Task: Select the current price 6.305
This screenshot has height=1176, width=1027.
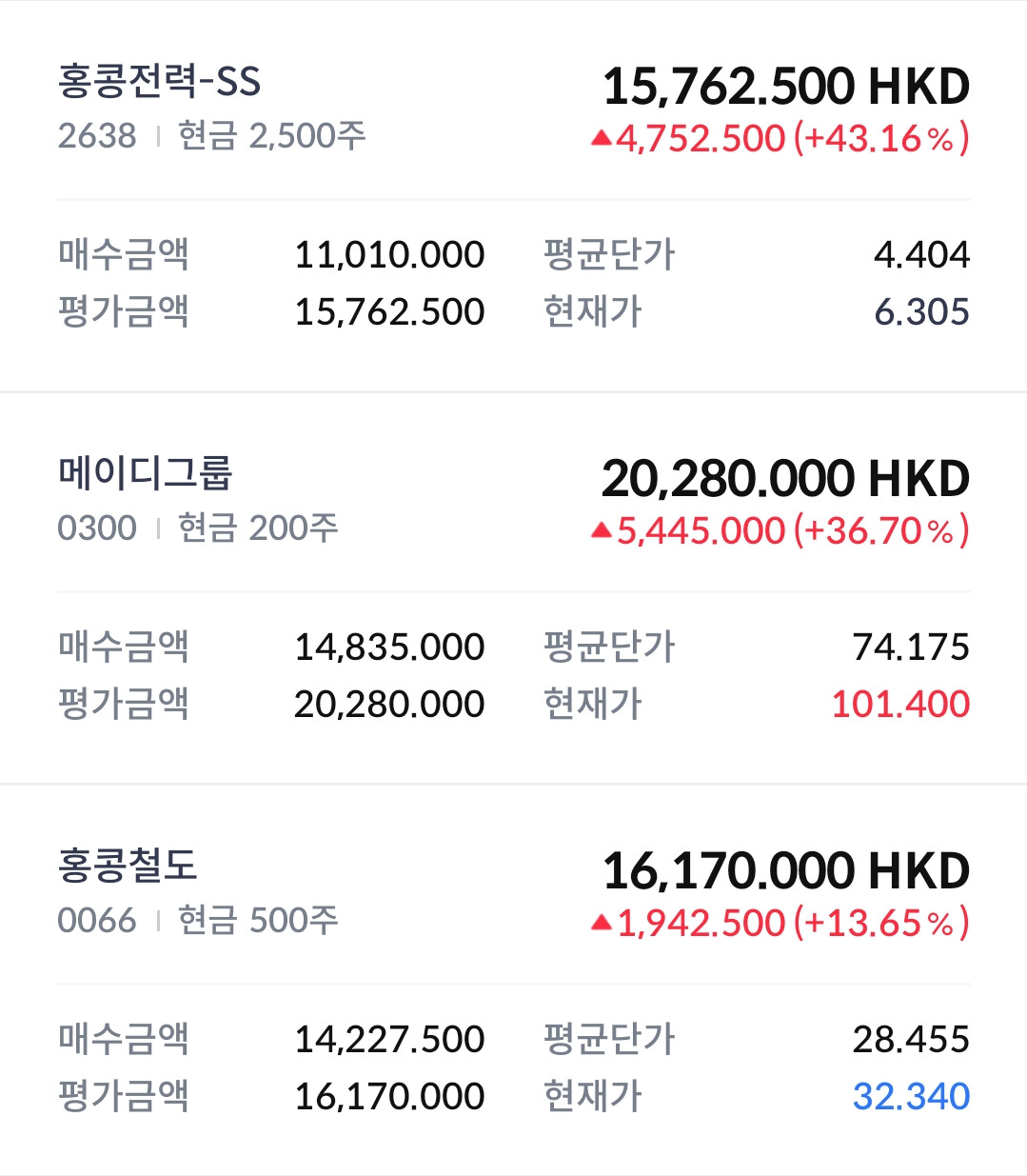Action: [x=921, y=312]
